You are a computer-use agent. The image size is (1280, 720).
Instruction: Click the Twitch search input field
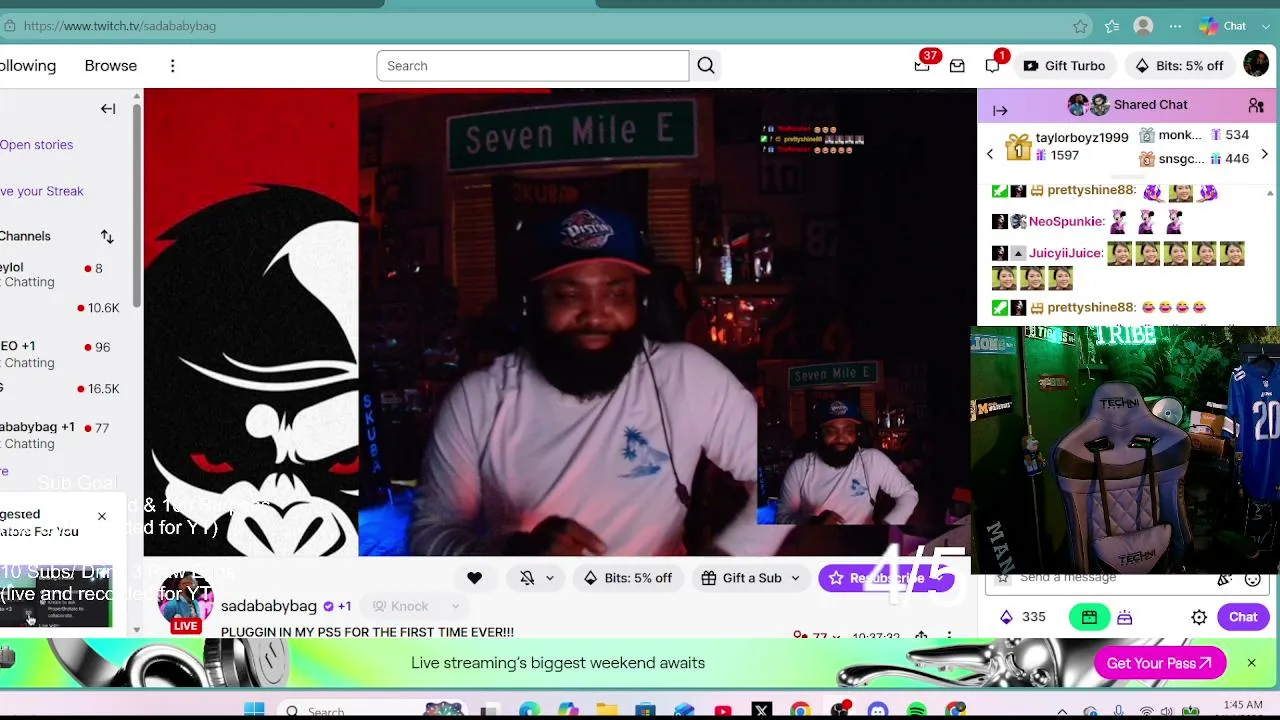click(533, 66)
